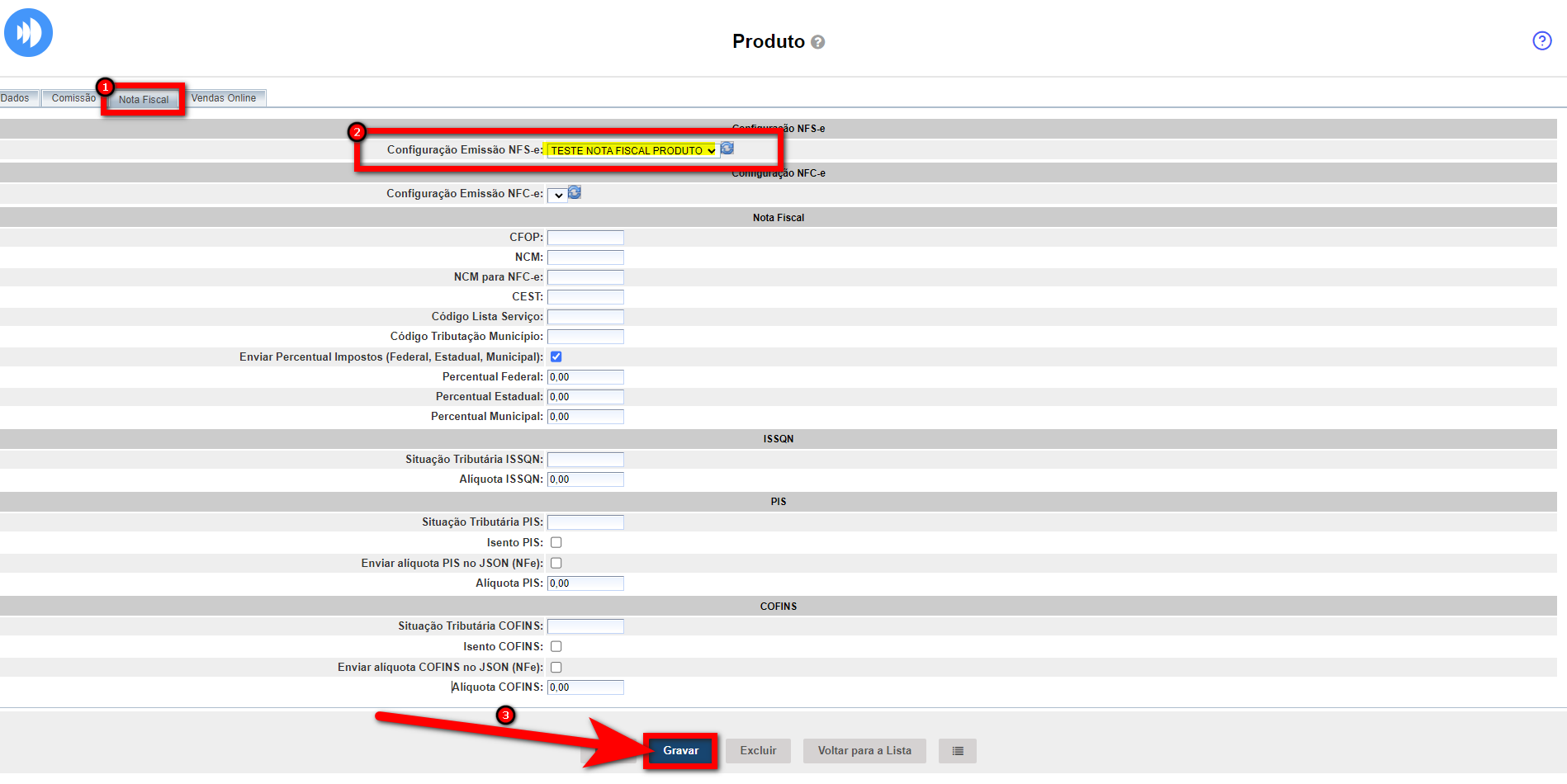Select the Nota Fiscal tab
This screenshot has height=784, width=1567.
(144, 100)
